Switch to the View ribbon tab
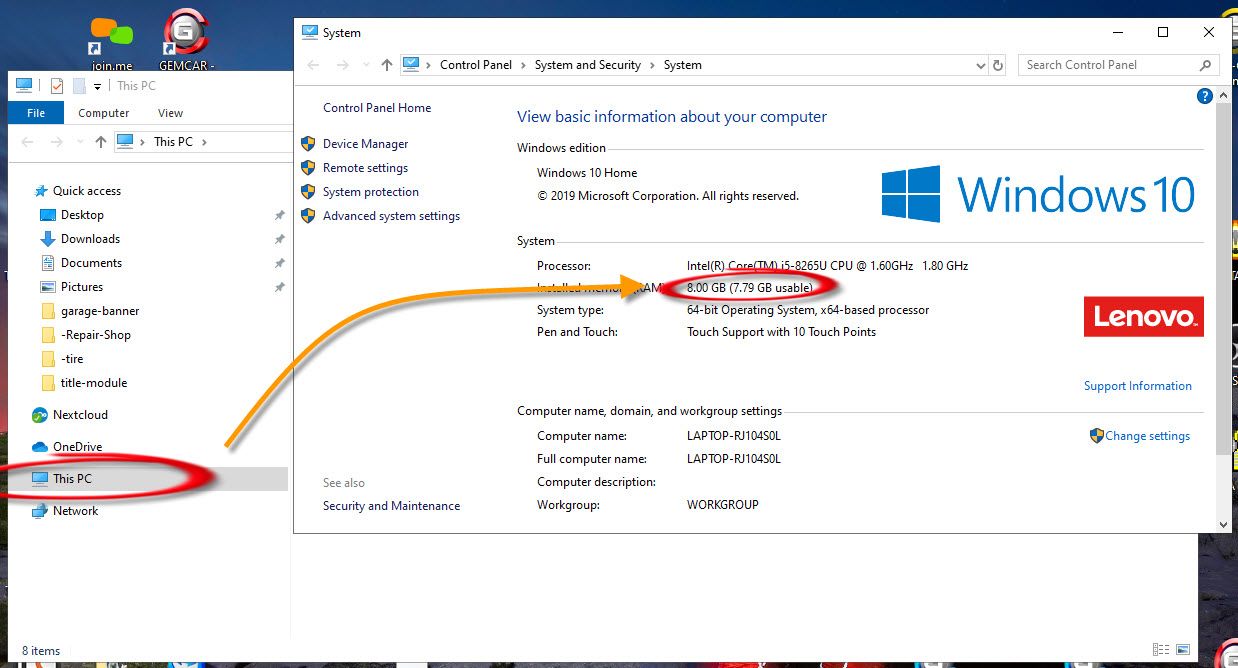The image size is (1238, 668). coord(171,113)
